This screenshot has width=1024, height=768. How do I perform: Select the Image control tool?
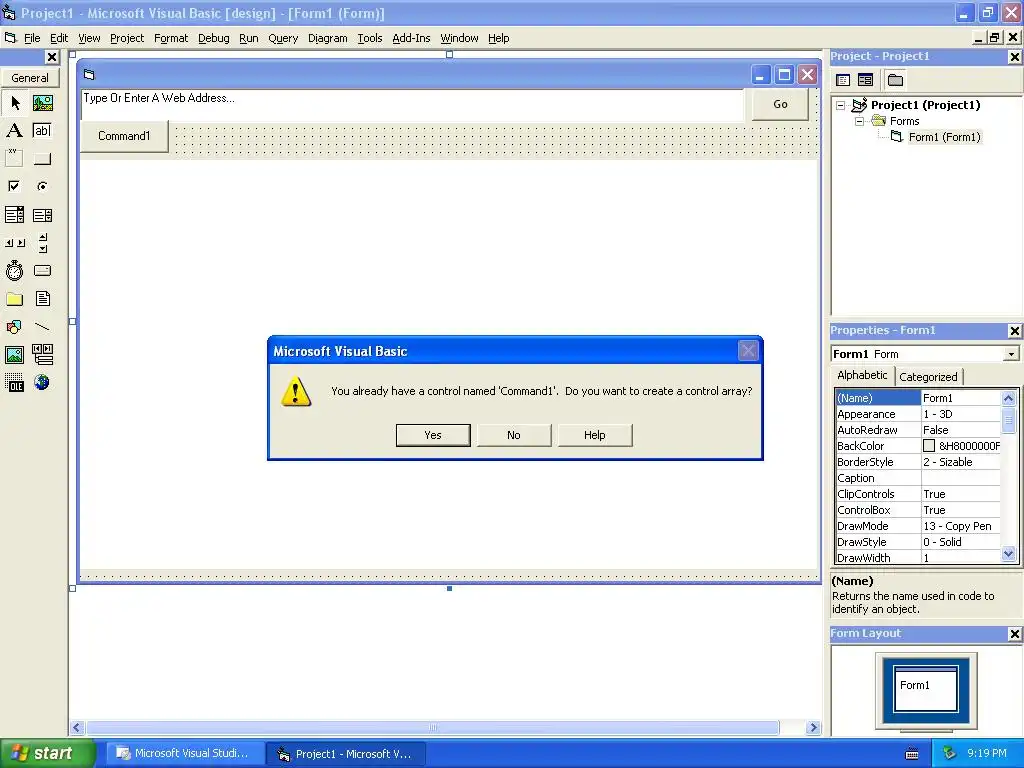pos(15,355)
